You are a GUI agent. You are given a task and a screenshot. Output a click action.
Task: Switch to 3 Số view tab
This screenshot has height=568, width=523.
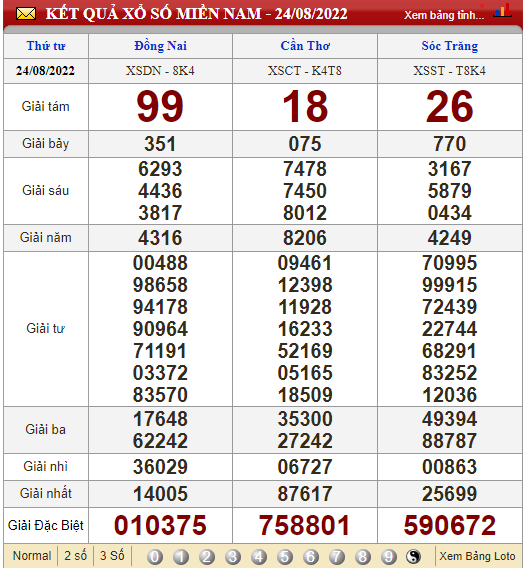pyautogui.click(x=112, y=556)
